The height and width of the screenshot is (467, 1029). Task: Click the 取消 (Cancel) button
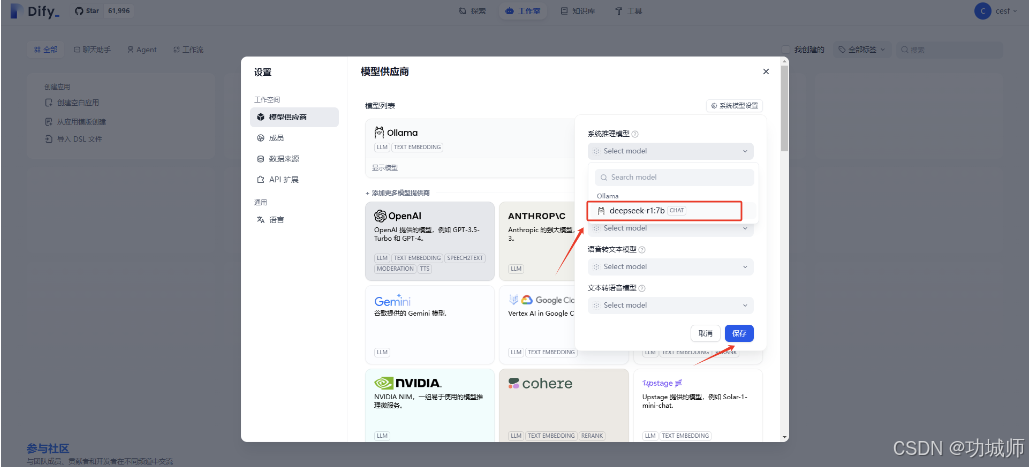pyautogui.click(x=705, y=333)
